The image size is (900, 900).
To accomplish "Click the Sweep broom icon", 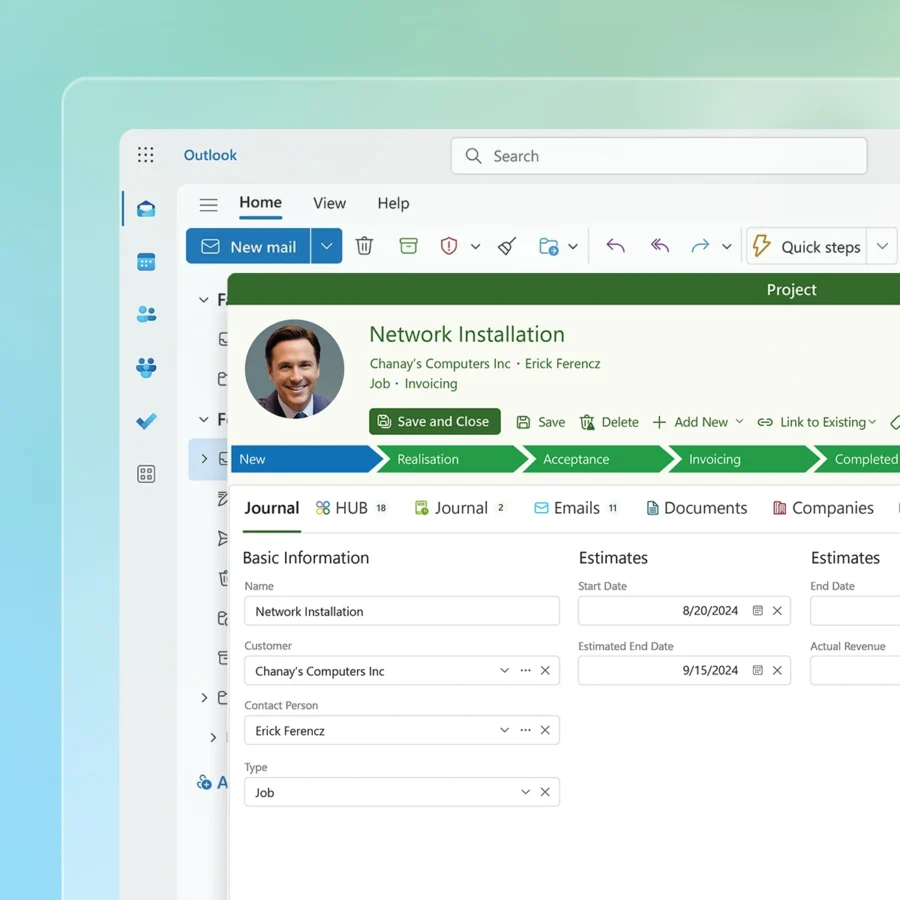I will coord(507,246).
